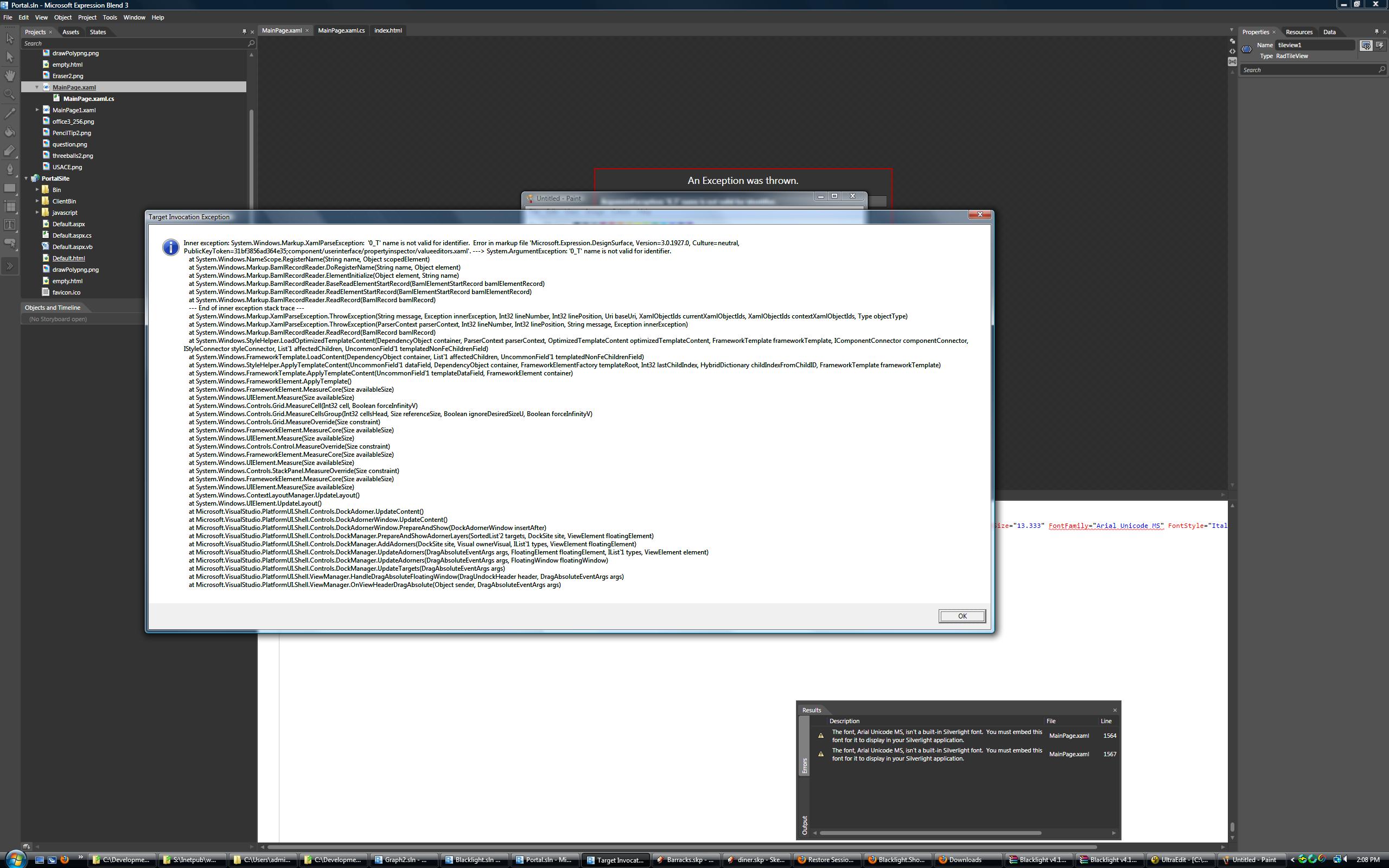Viewport: 1389px width, 868px height.
Task: Expand the ClientBin folder
Action: coord(37,201)
